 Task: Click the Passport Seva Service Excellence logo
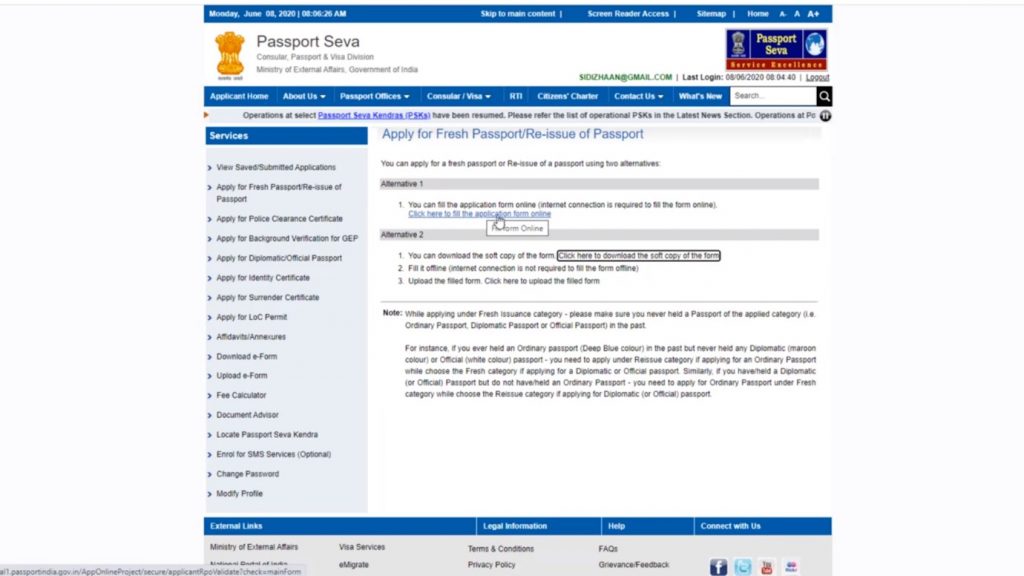(776, 50)
